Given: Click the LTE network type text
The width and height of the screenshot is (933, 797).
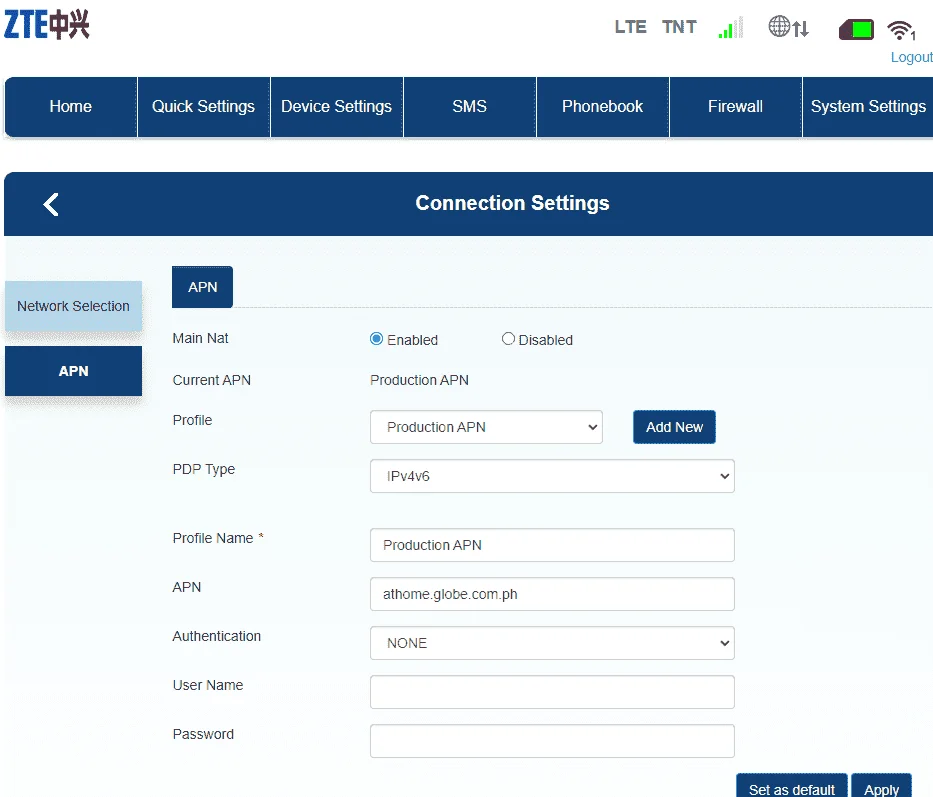Looking at the screenshot, I should [631, 27].
